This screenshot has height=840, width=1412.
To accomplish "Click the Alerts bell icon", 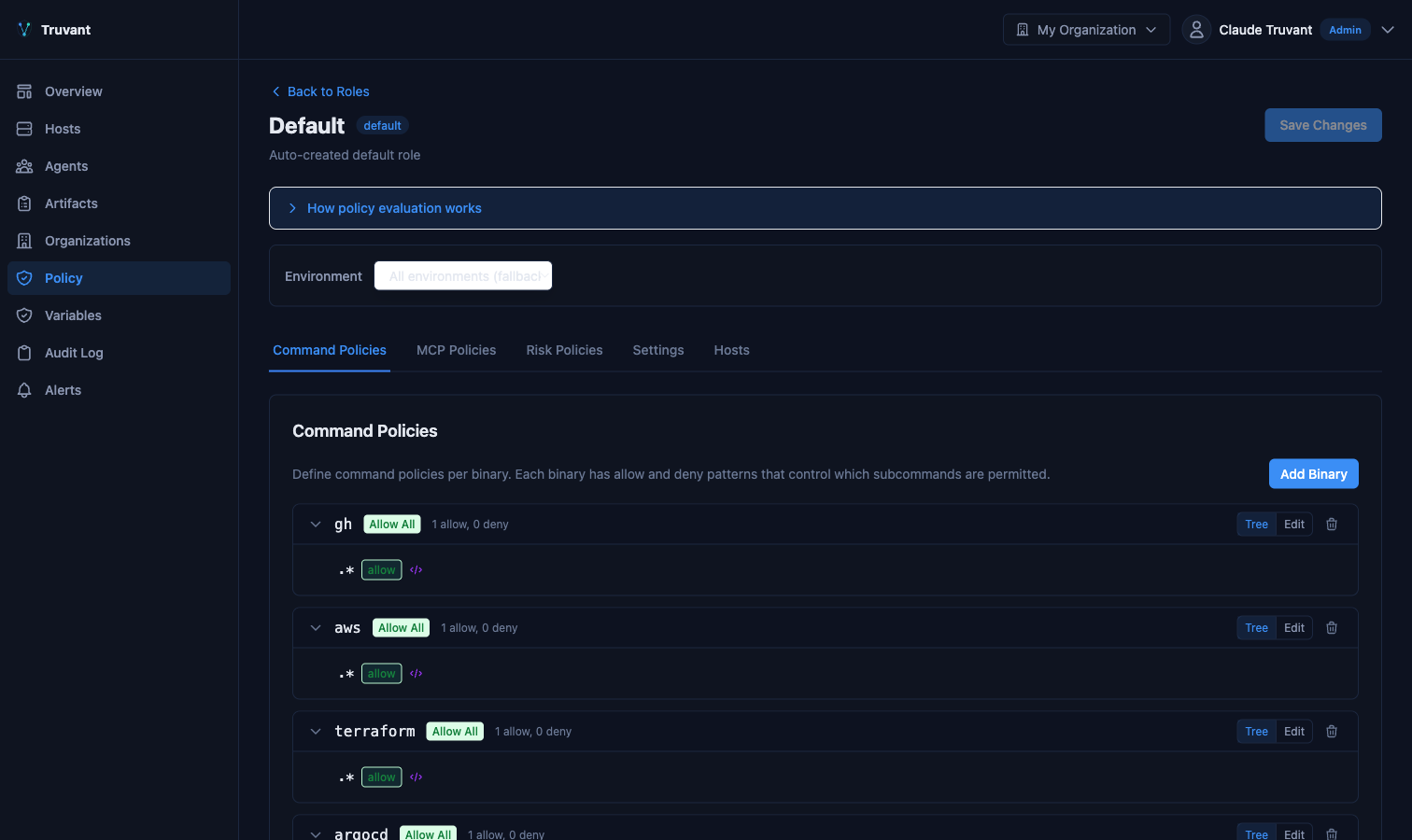I will [x=24, y=390].
